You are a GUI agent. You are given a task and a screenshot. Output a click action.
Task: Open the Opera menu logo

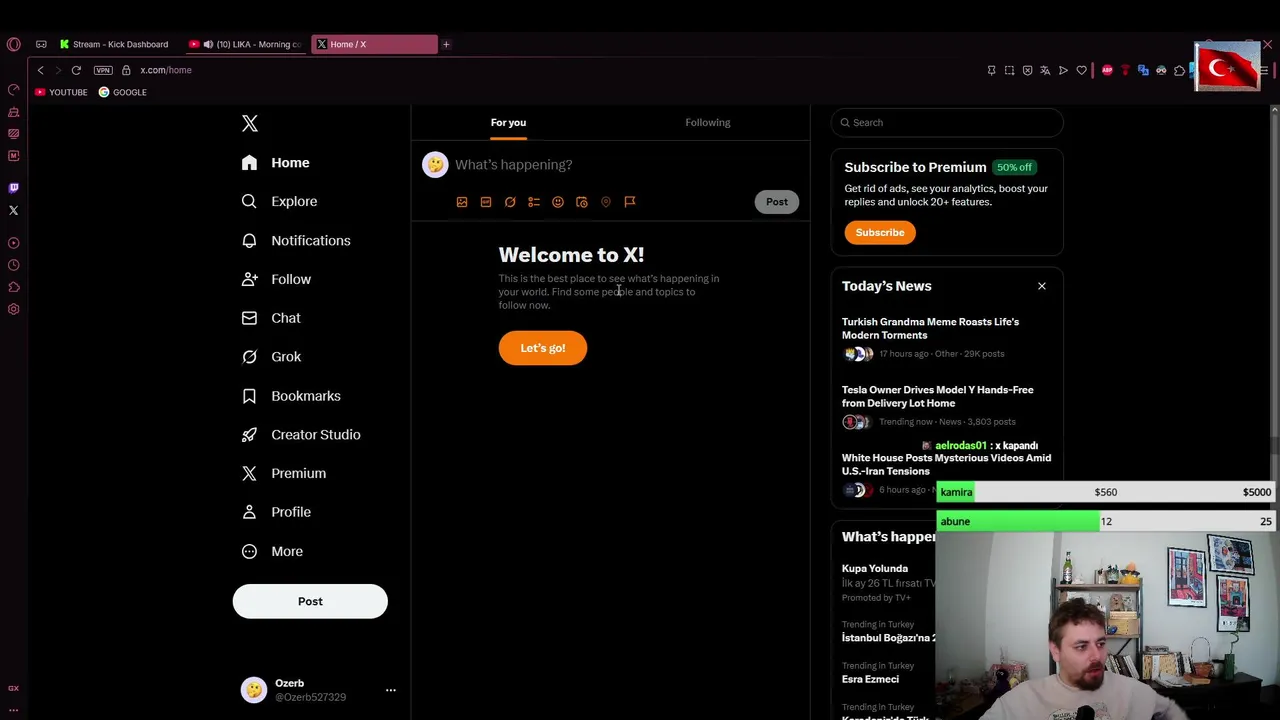click(x=13, y=44)
